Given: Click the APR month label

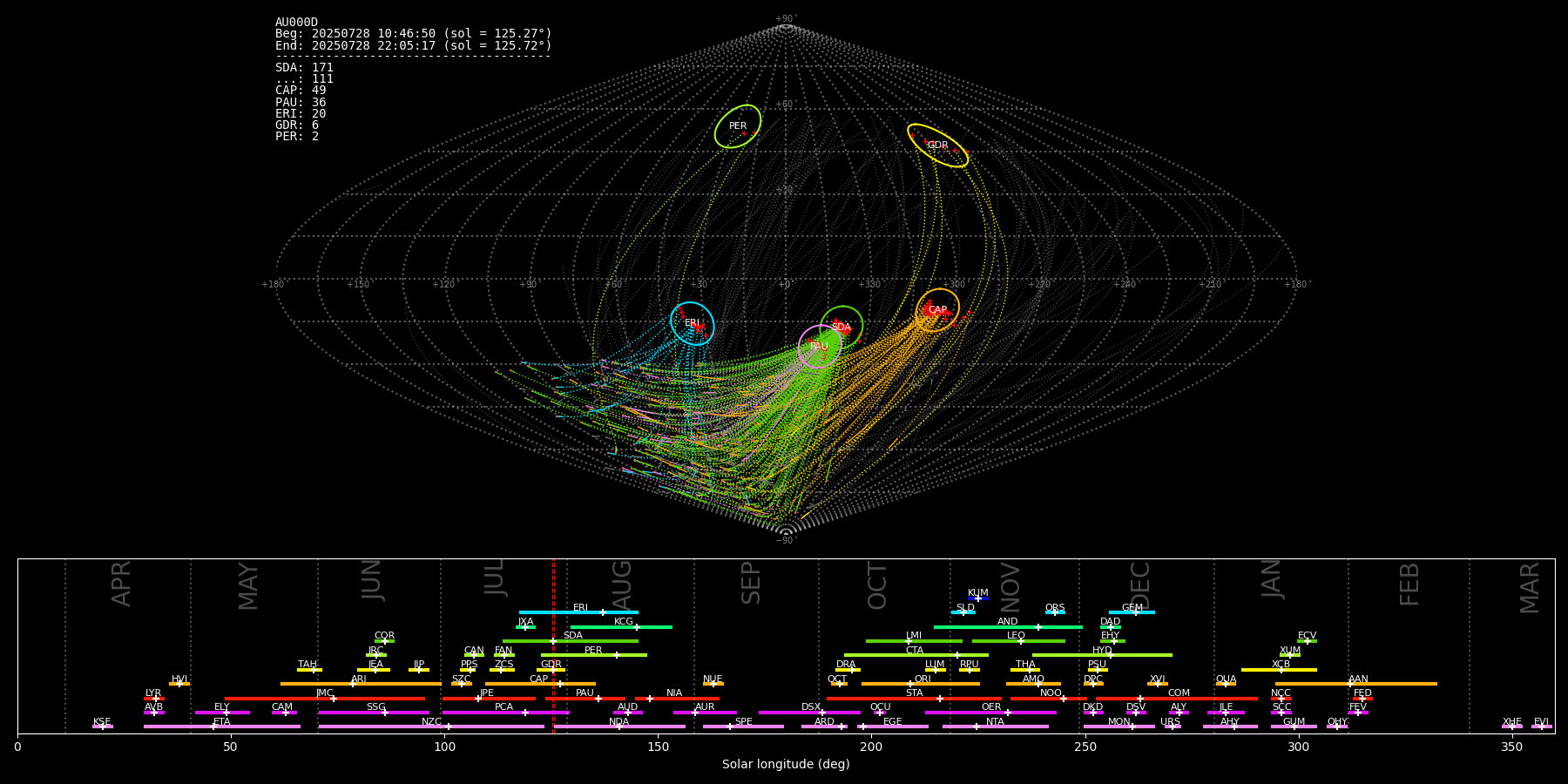Looking at the screenshot, I should click(121, 584).
